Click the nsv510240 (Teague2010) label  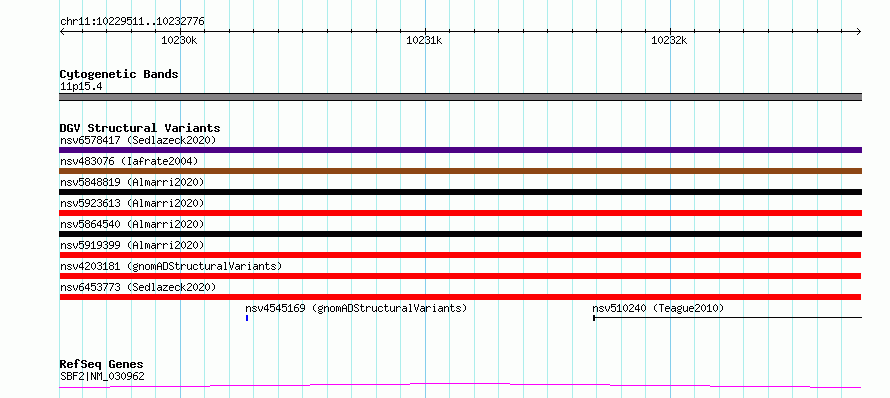point(658,308)
